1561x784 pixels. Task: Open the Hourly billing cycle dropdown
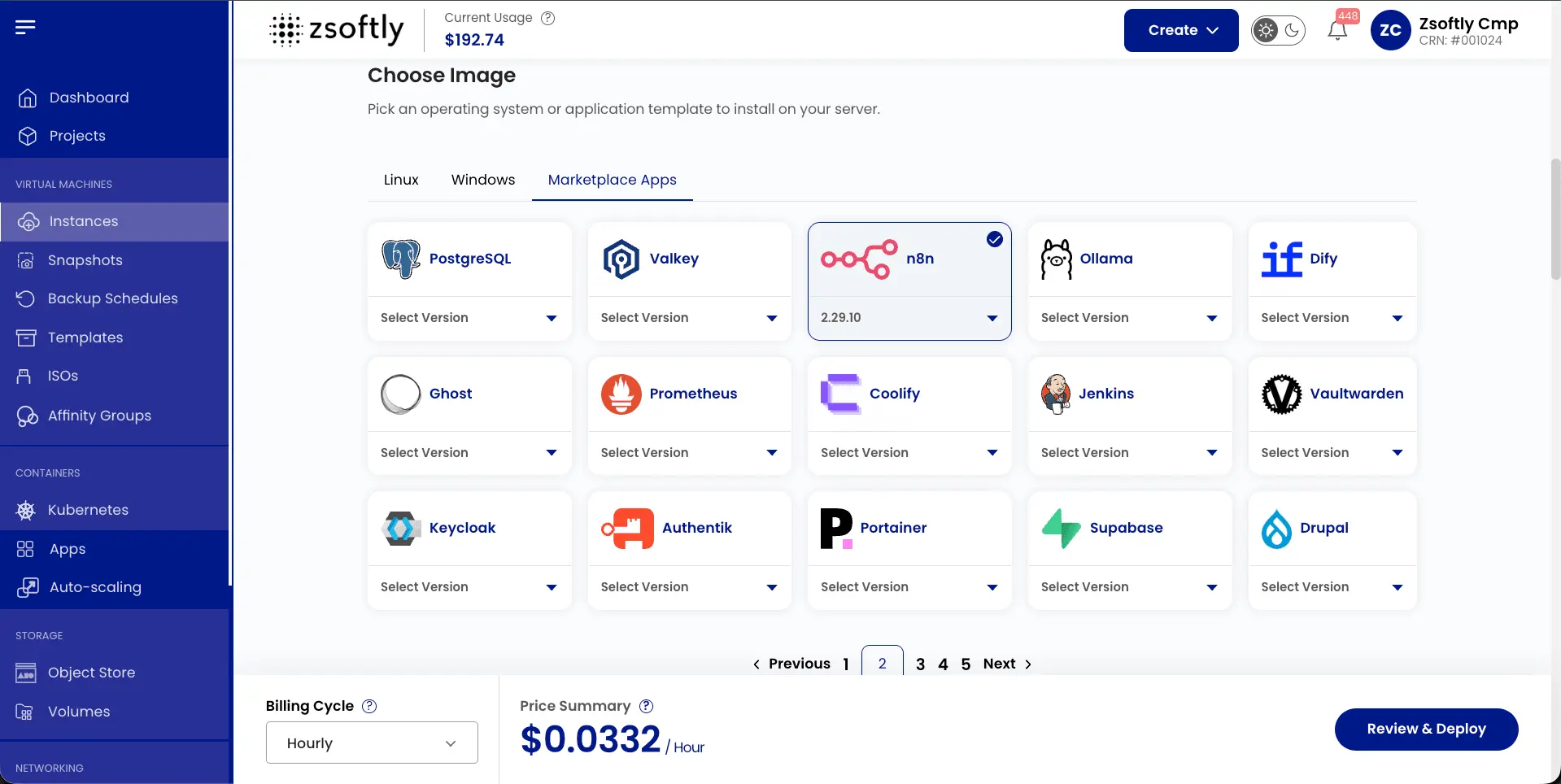[372, 743]
